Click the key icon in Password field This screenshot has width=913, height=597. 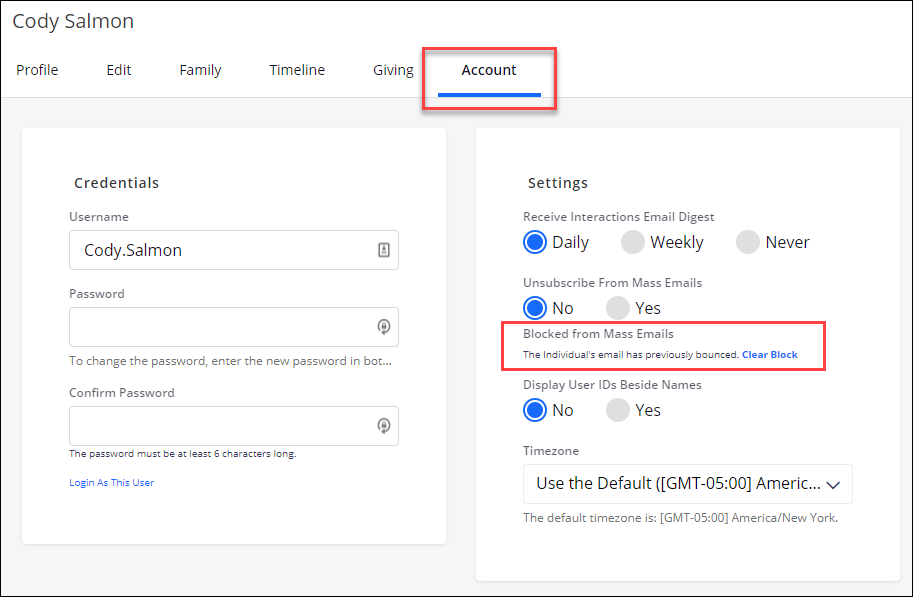pyautogui.click(x=383, y=327)
